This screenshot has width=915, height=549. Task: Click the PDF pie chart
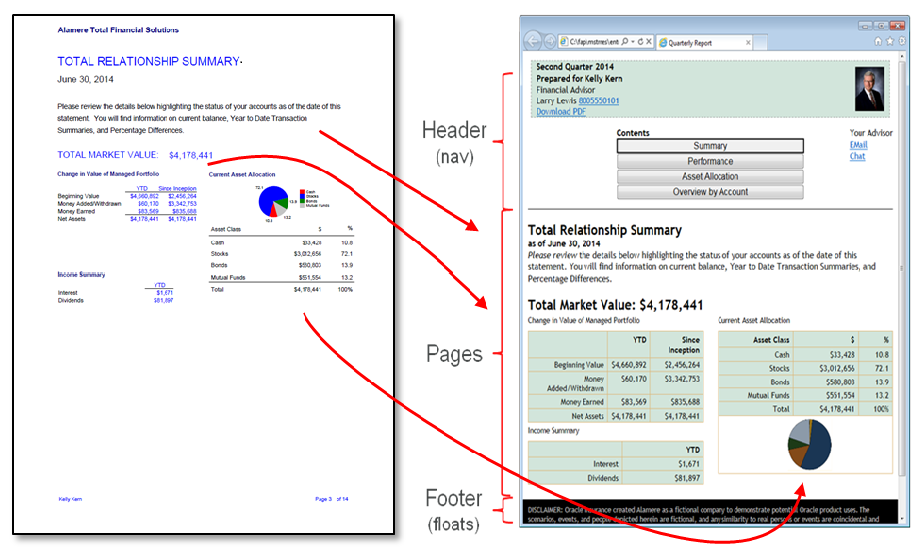click(273, 202)
